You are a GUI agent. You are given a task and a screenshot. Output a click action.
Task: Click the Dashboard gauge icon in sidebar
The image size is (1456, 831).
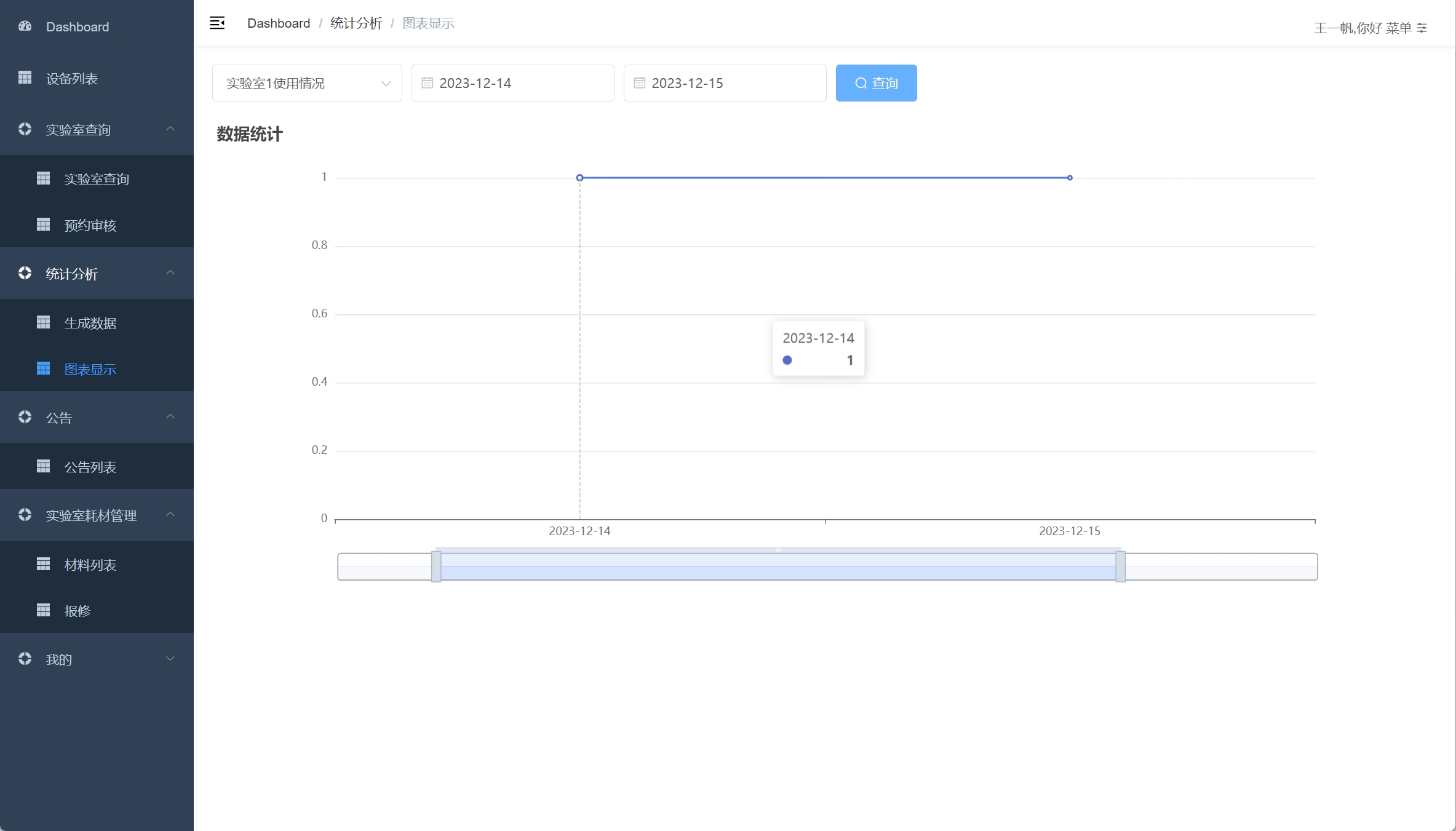point(25,26)
